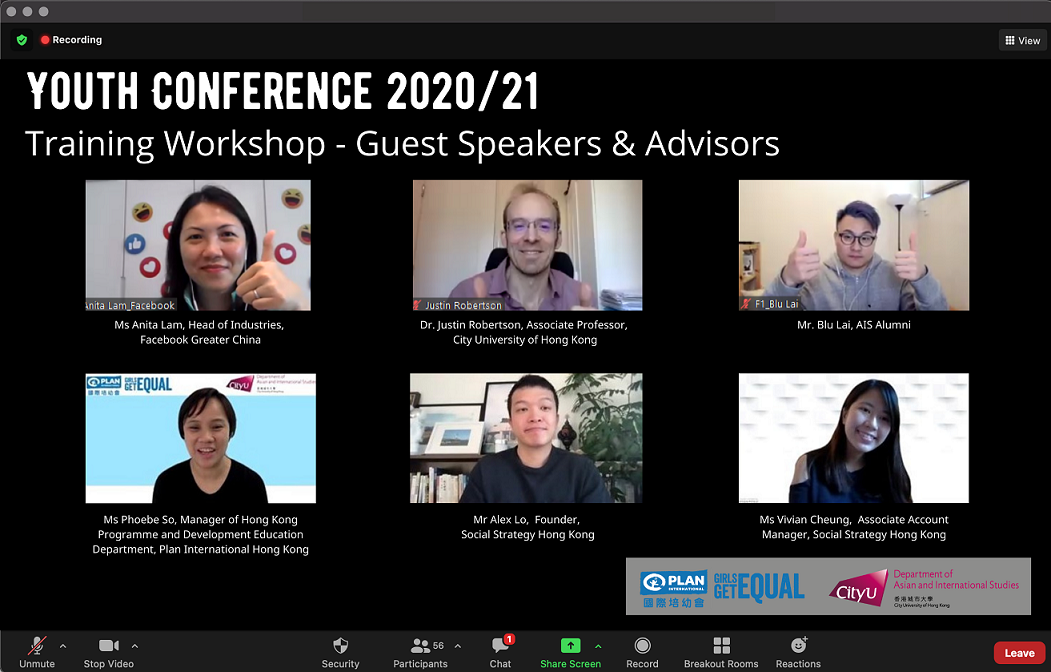Click the 'Training Workshop - Guest Speakers & Advisors' subtitle

coord(402,143)
